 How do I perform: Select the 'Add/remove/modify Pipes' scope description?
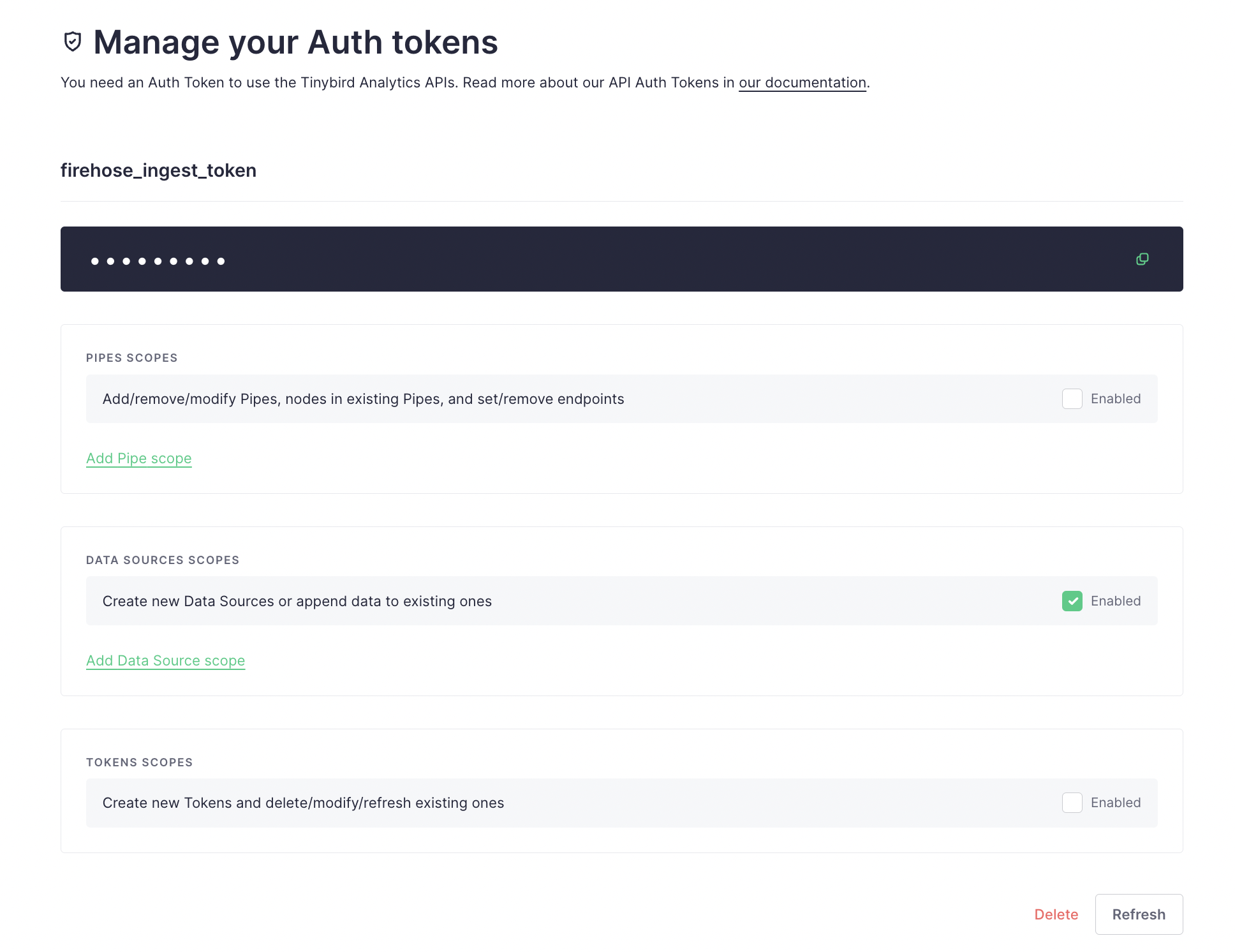tap(363, 399)
